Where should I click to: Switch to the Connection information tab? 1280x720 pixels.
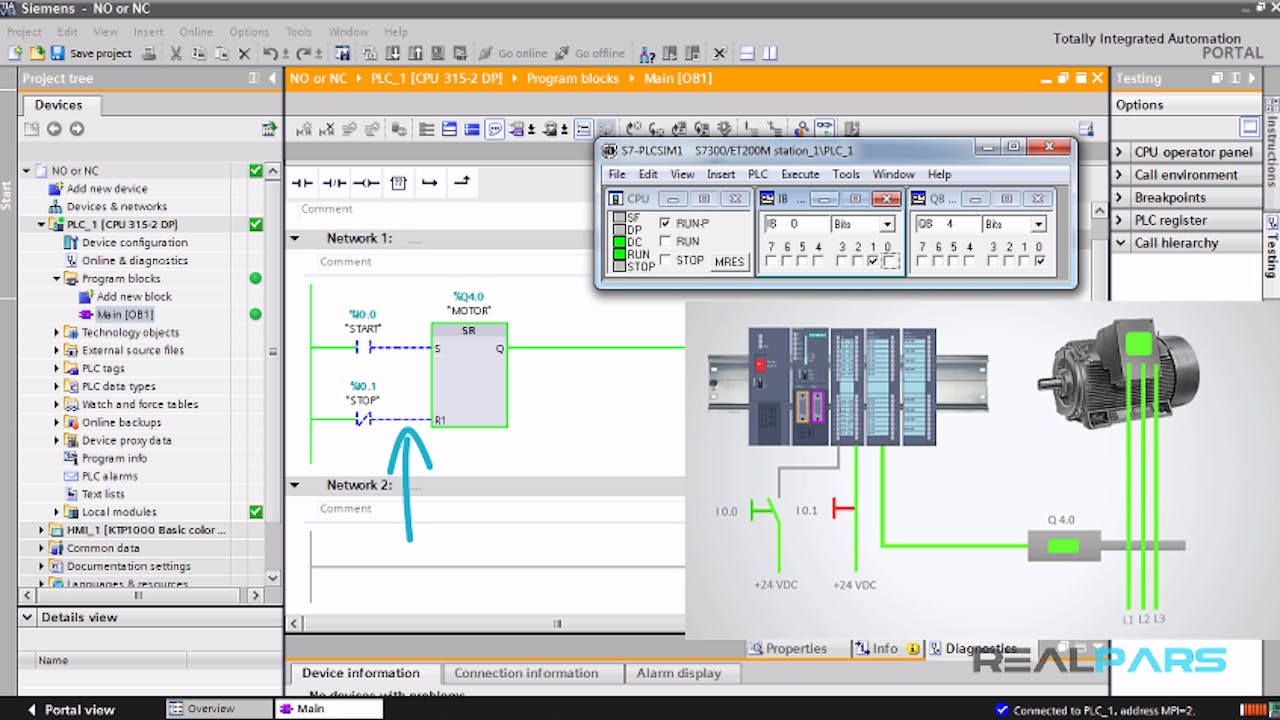click(526, 673)
